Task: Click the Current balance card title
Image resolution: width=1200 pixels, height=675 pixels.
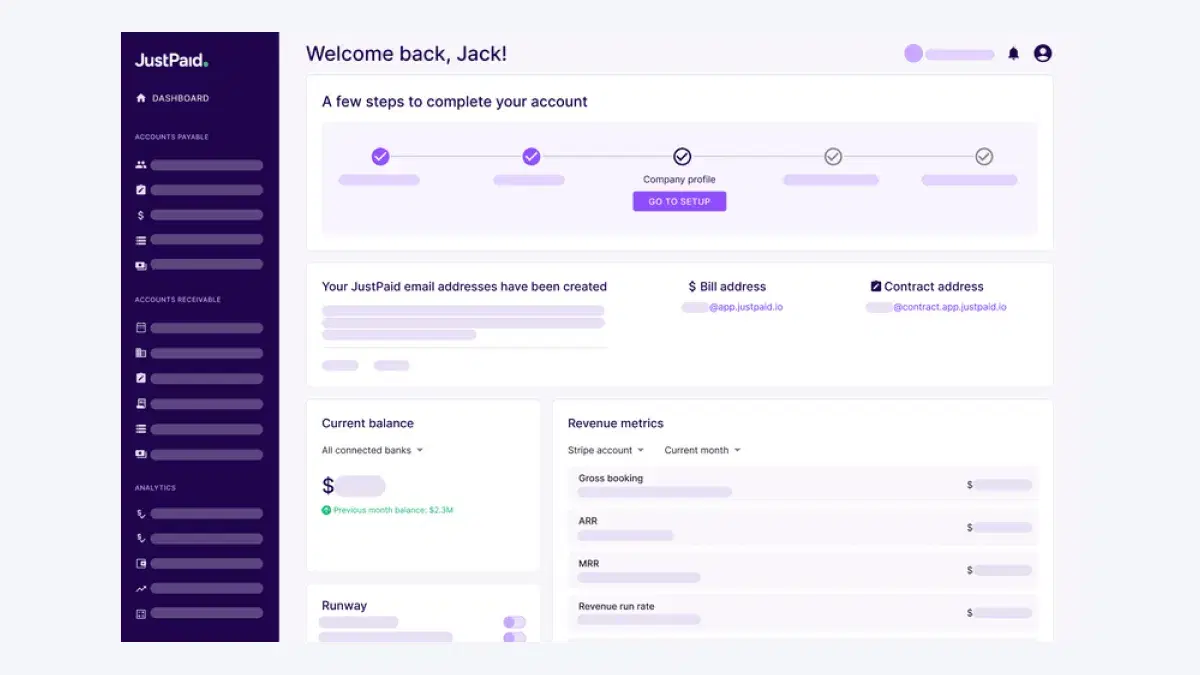Action: click(368, 423)
